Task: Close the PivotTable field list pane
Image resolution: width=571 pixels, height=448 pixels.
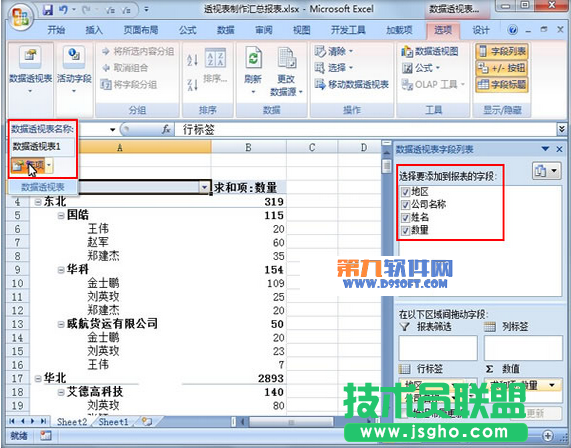Action: click(560, 149)
